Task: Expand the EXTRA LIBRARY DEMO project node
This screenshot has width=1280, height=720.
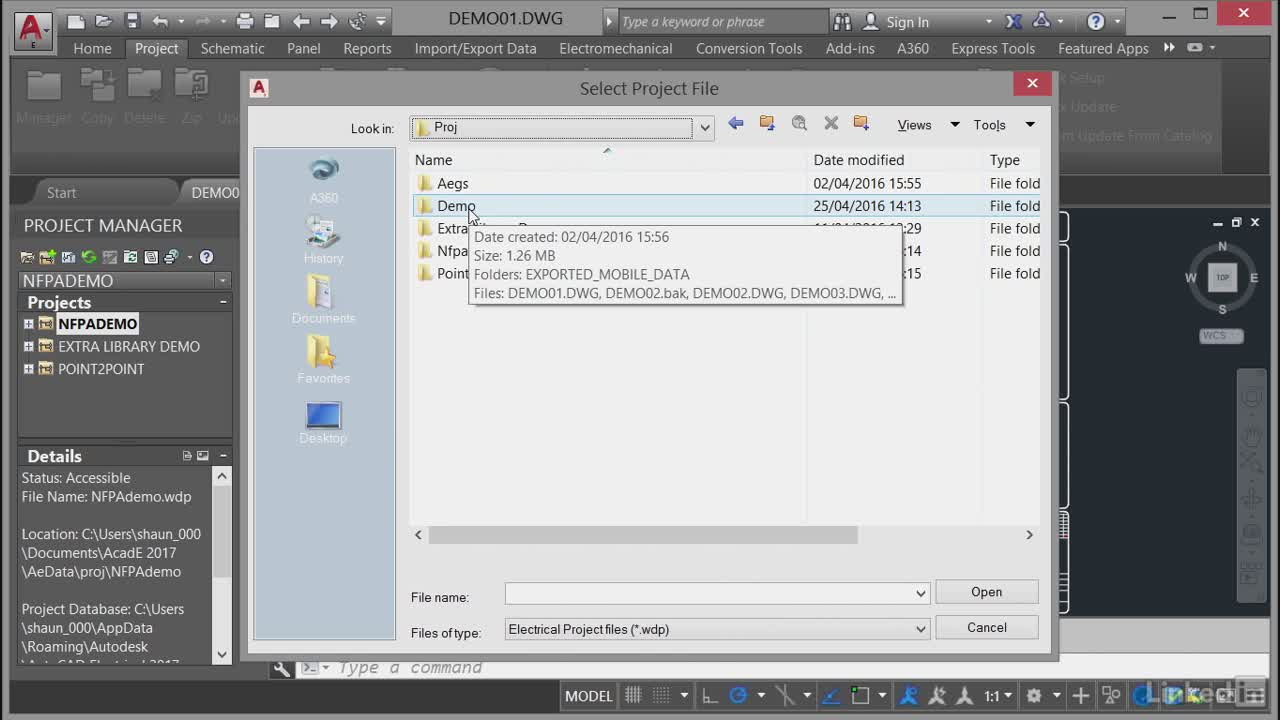Action: pos(28,347)
